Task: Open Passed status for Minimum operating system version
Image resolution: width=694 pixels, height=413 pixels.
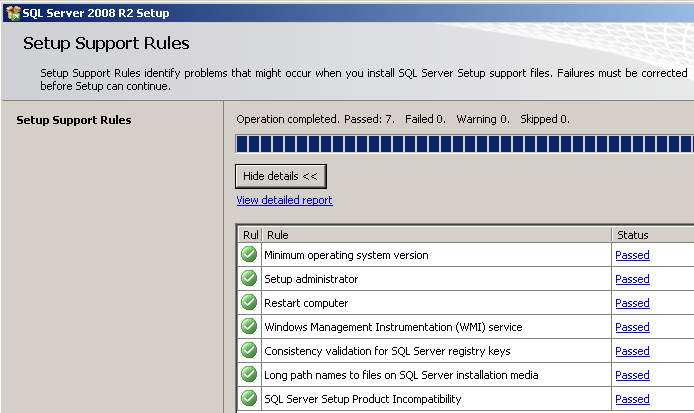Action: 632,255
